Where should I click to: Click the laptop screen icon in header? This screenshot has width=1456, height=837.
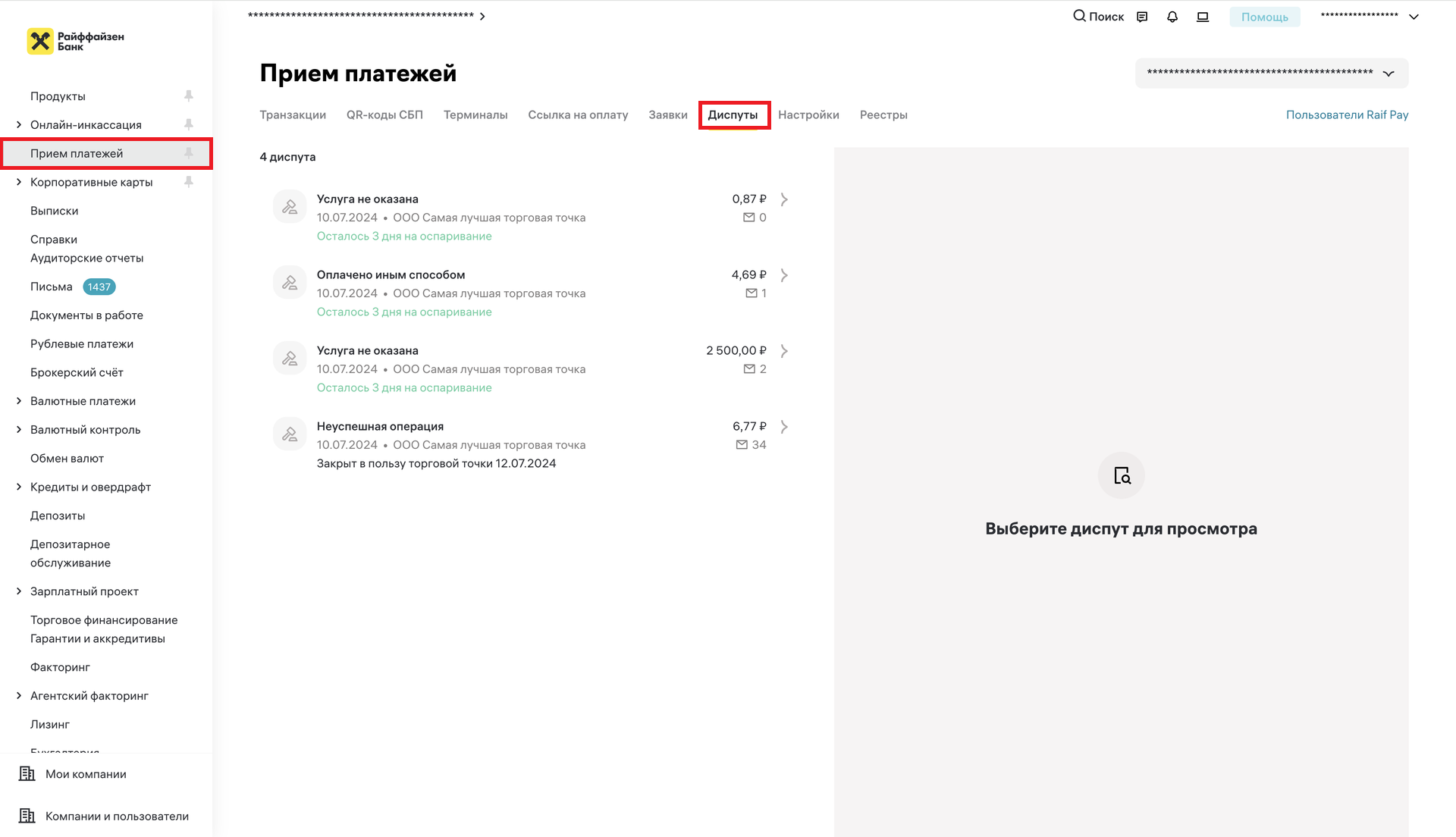pos(1203,17)
